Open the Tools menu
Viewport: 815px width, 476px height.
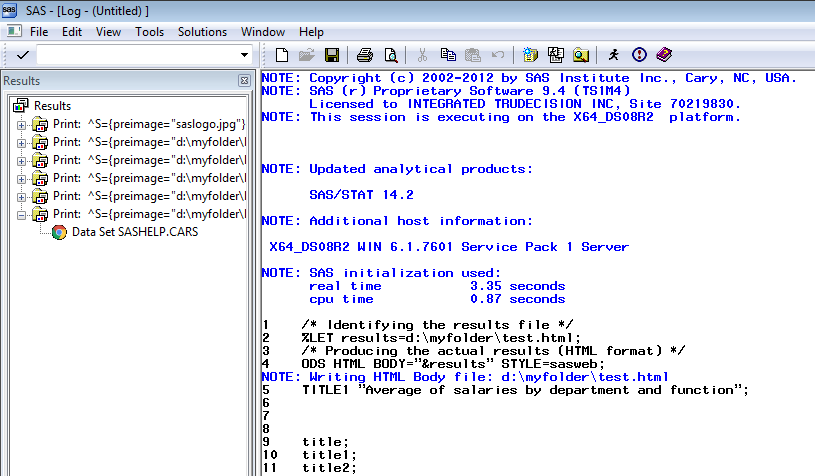150,32
